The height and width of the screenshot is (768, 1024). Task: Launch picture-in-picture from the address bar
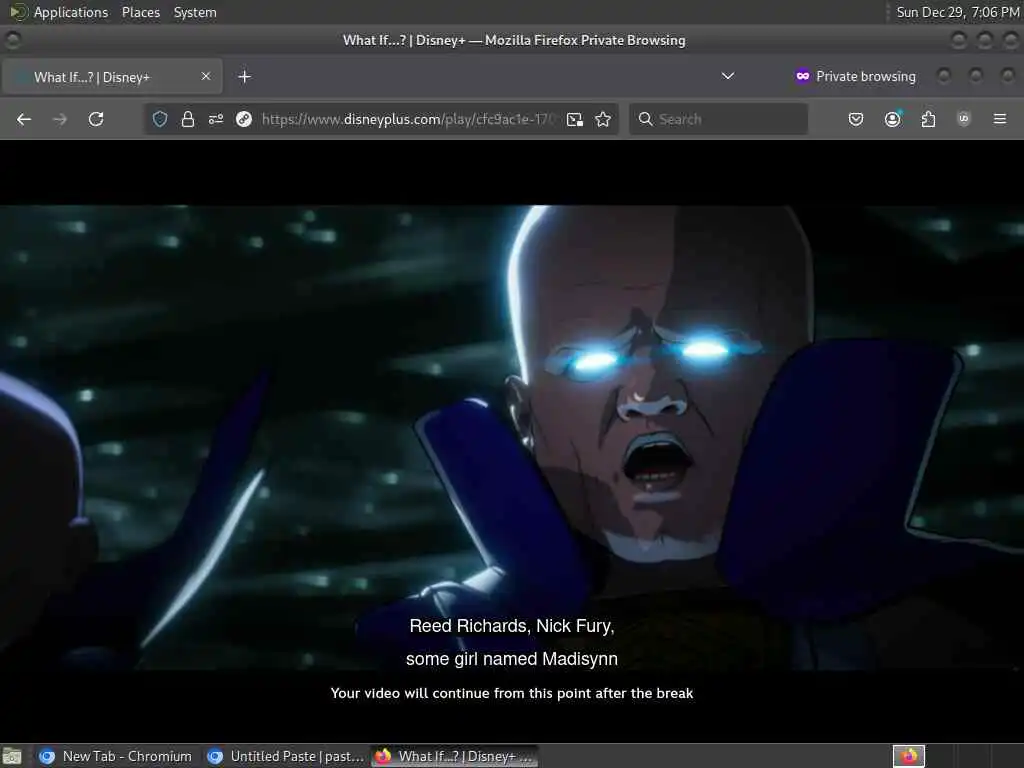(575, 119)
